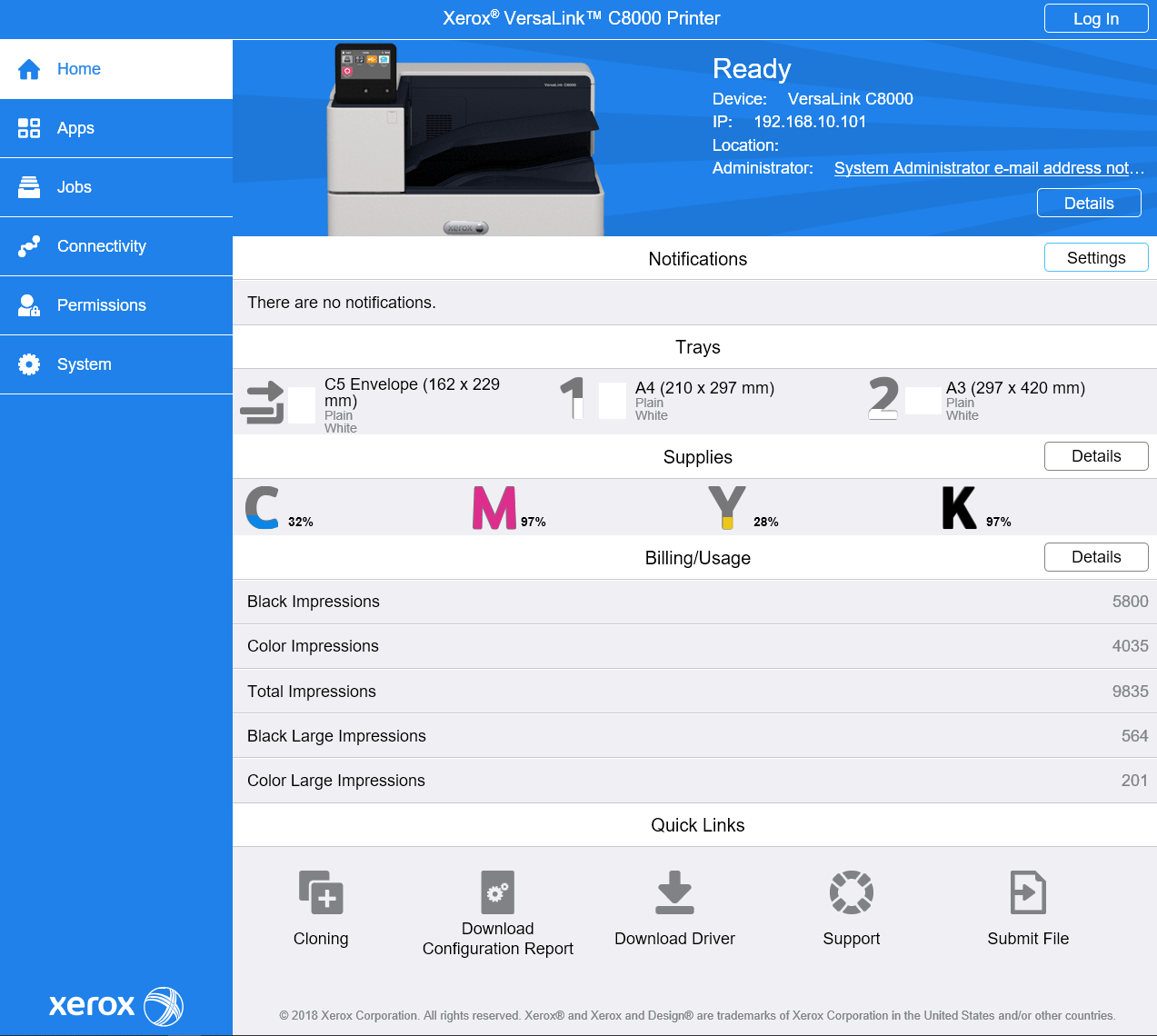Image resolution: width=1157 pixels, height=1036 pixels.
Task: Open device Details button under Administrator
Action: (1089, 203)
